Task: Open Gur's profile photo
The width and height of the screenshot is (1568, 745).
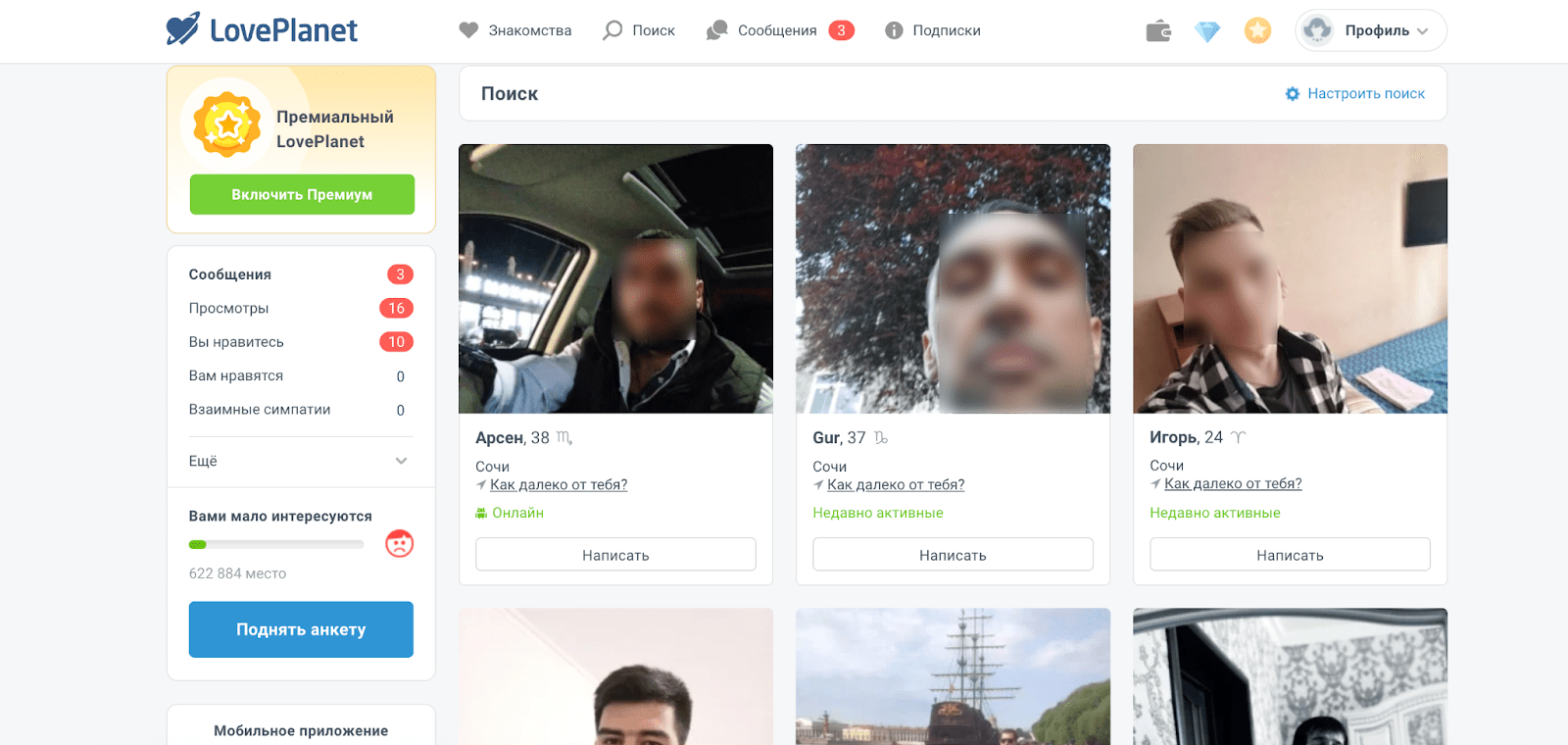Action: [x=953, y=278]
